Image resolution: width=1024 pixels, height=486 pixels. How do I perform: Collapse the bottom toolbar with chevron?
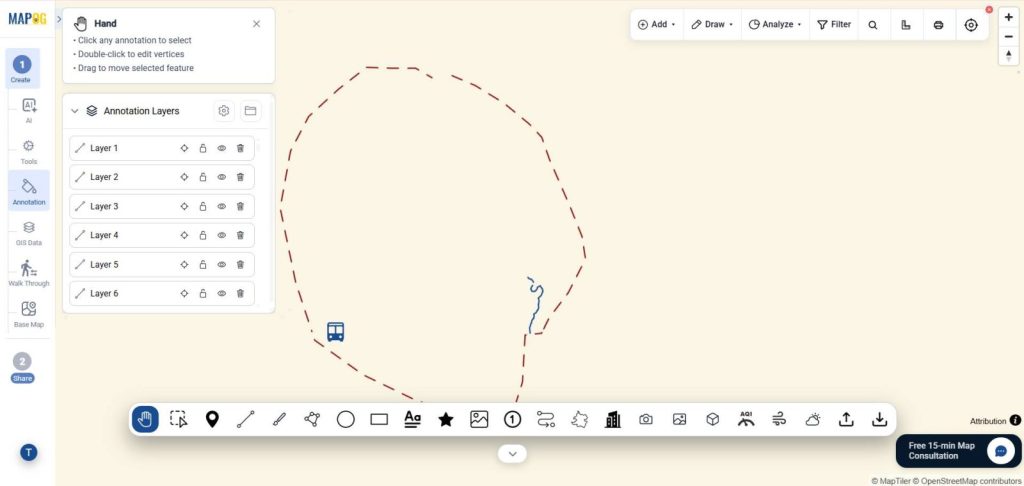pyautogui.click(x=513, y=453)
